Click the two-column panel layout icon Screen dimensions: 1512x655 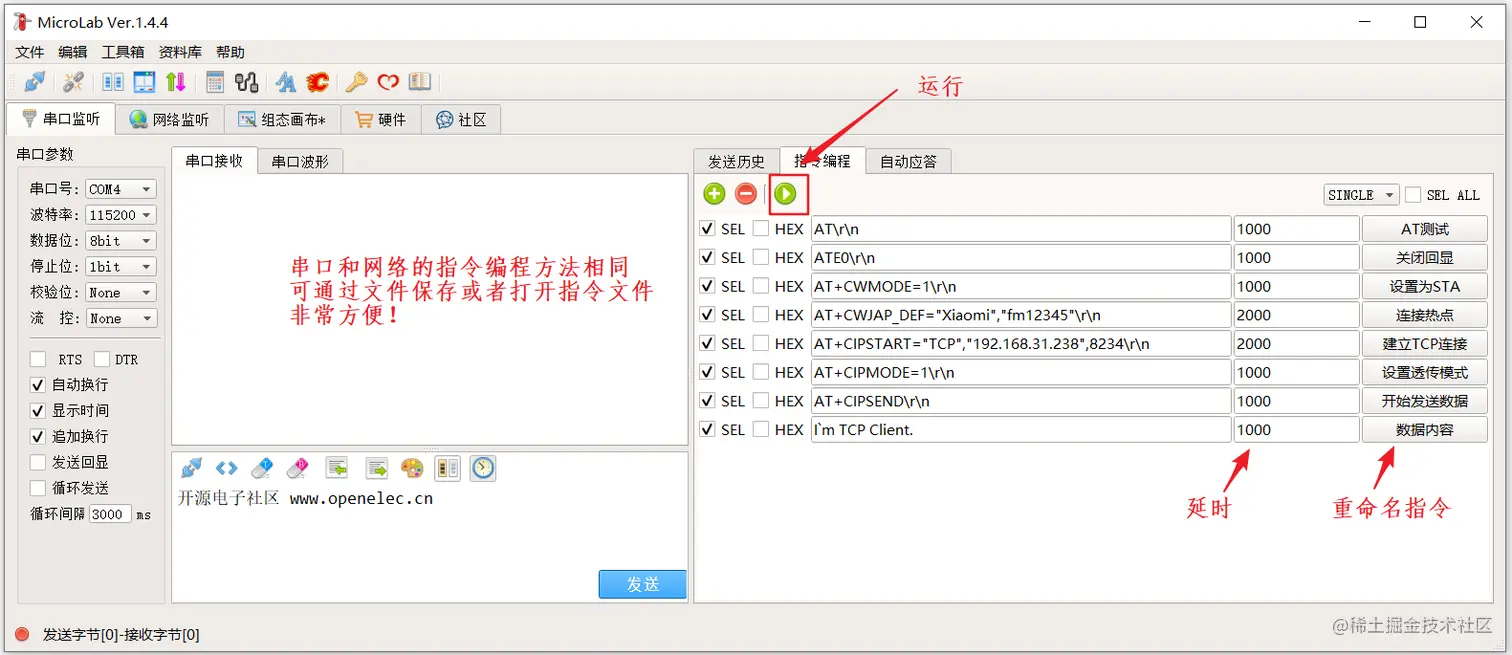tap(113, 82)
